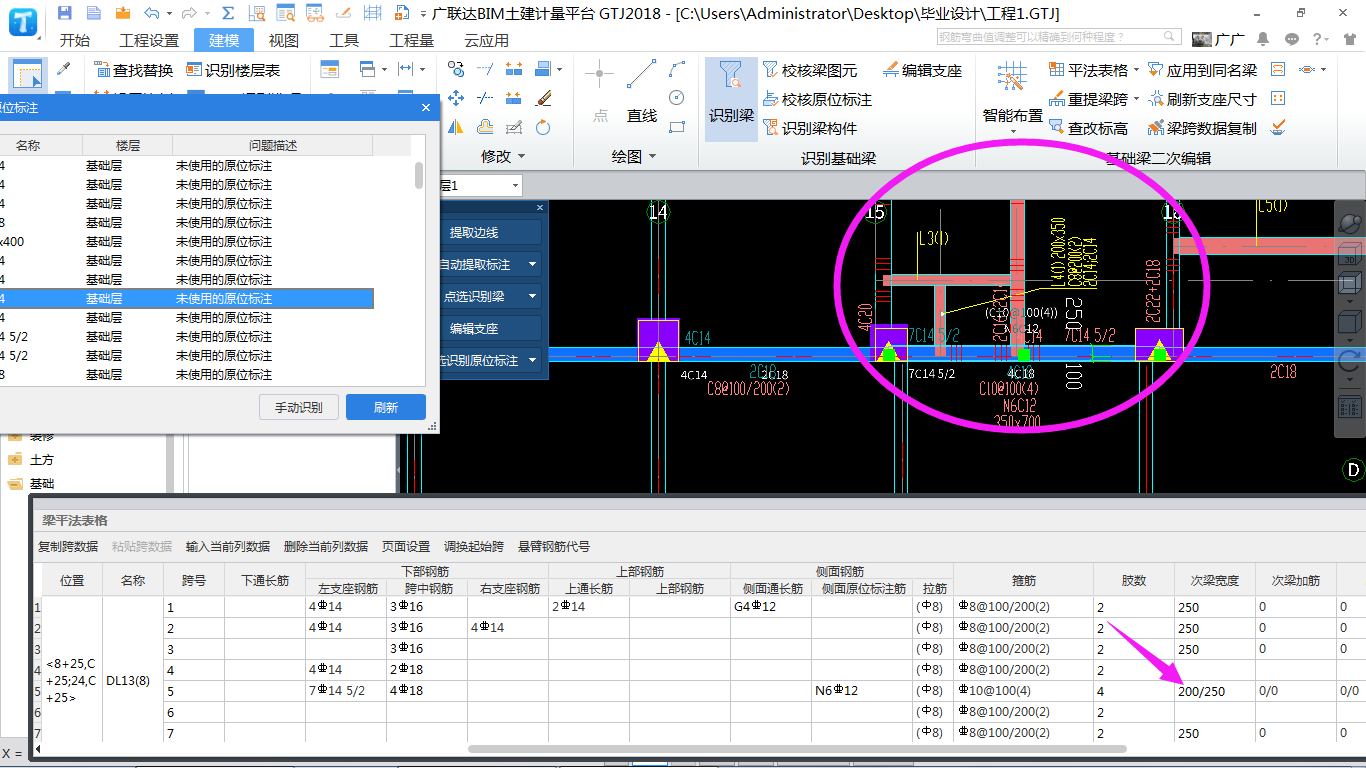Screen dimensions: 1366x768
Task: Open the 自动提取标注 dropdown arrow
Action: click(533, 265)
